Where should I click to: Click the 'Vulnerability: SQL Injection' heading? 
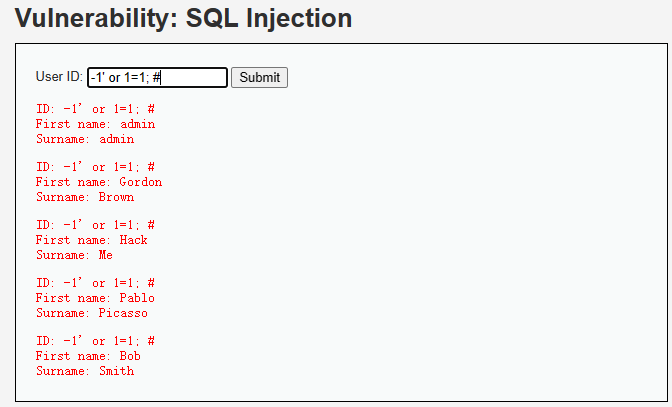tap(183, 18)
